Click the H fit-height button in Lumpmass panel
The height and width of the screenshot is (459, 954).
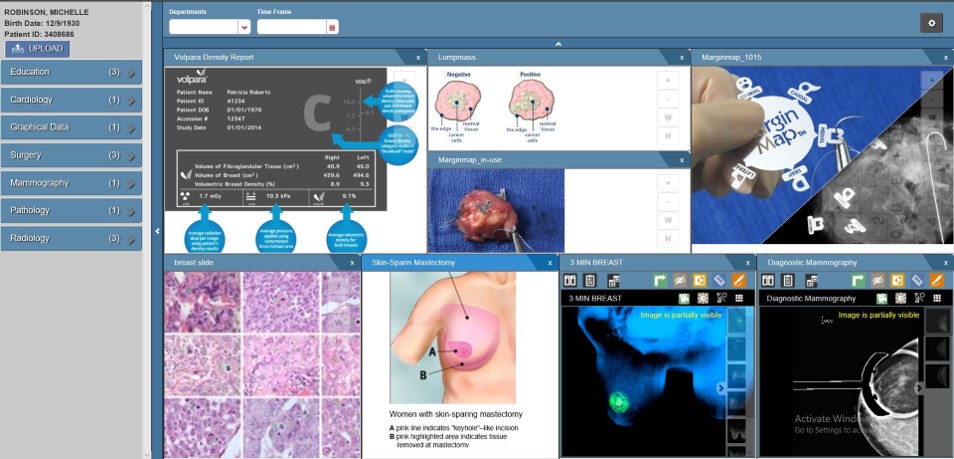(668, 136)
